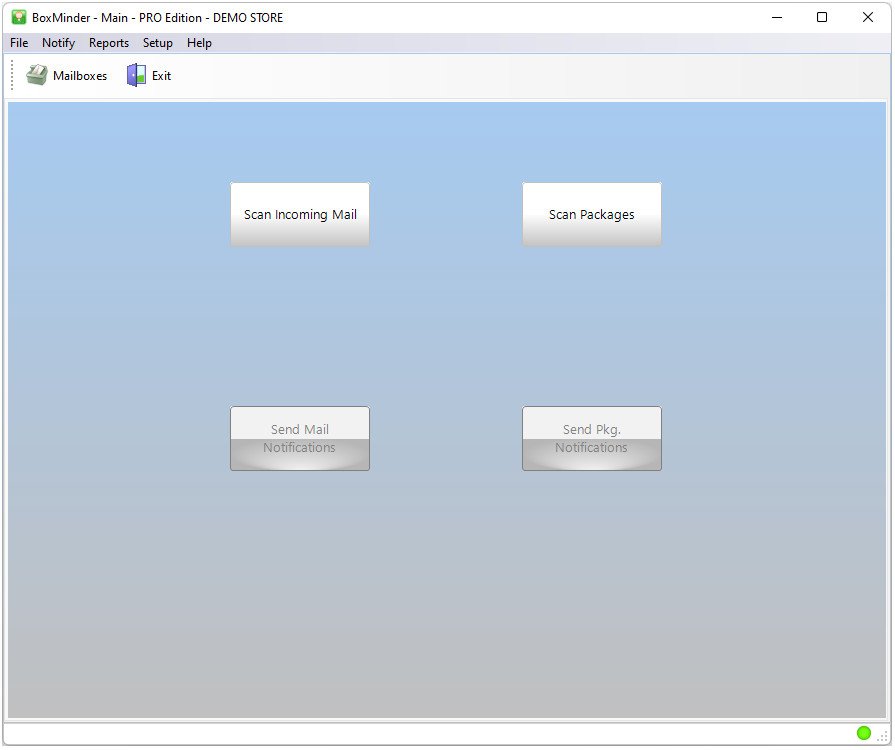
Task: Click the Send Mail Notifications button
Action: pyautogui.click(x=300, y=438)
